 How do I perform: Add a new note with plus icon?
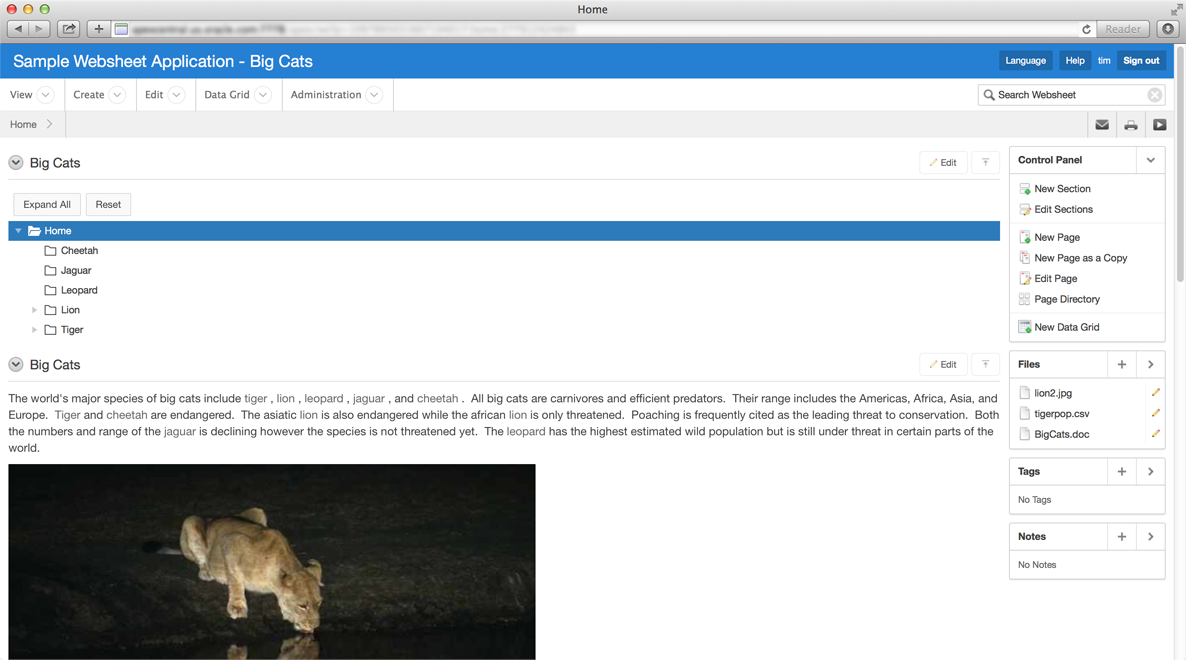pyautogui.click(x=1121, y=537)
